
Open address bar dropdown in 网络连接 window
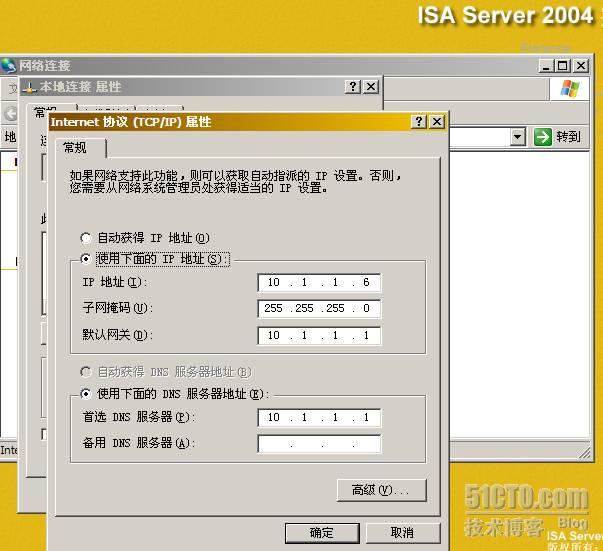pyautogui.click(x=518, y=137)
